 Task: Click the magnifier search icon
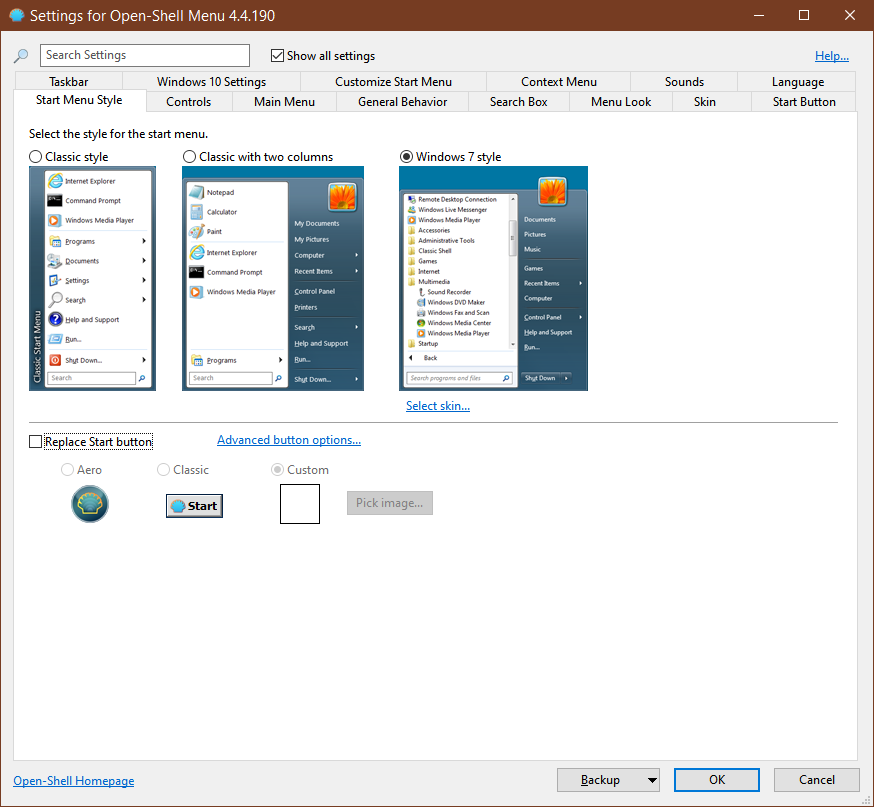pyautogui.click(x=21, y=56)
